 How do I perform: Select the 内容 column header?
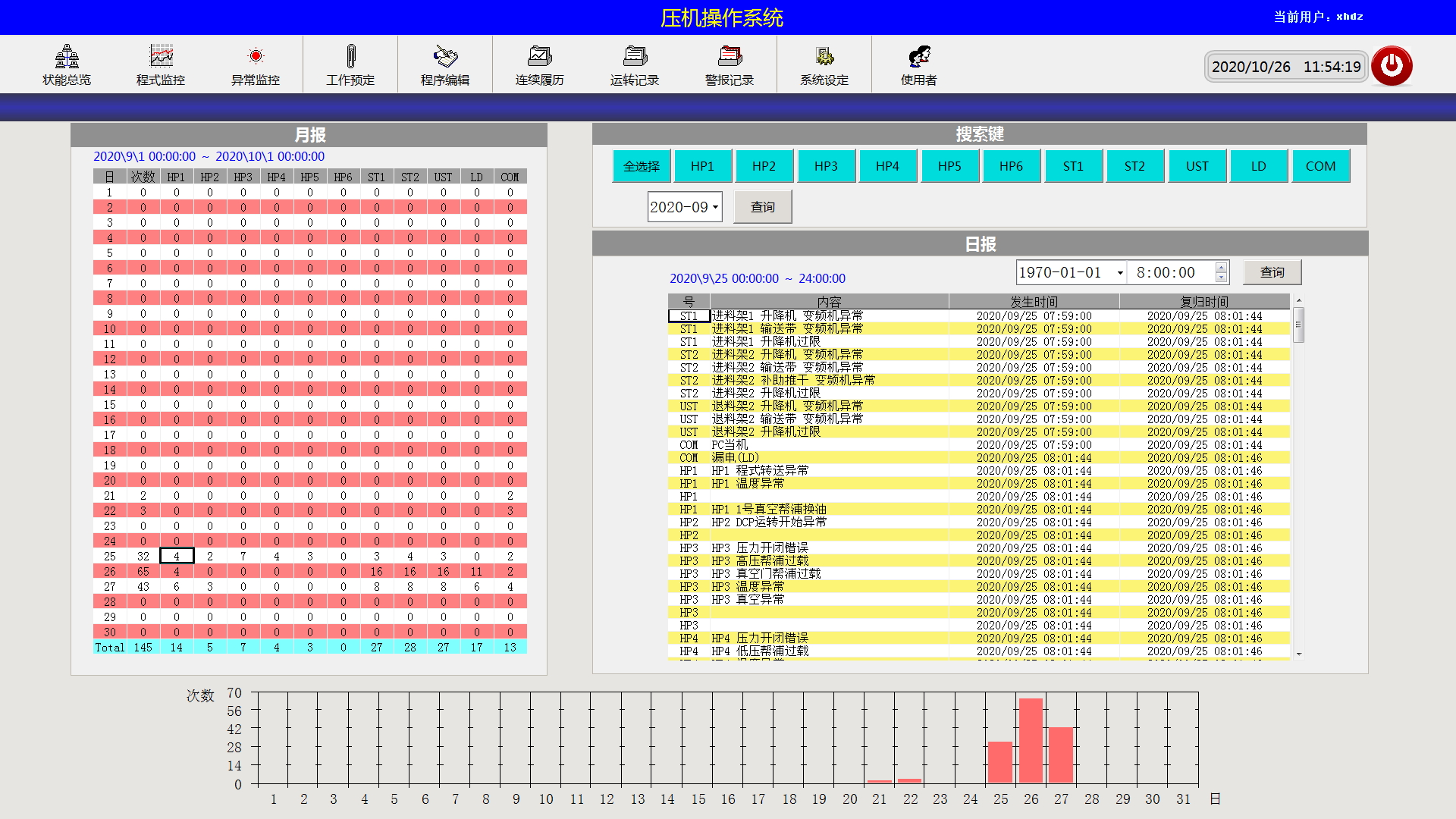[x=830, y=301]
